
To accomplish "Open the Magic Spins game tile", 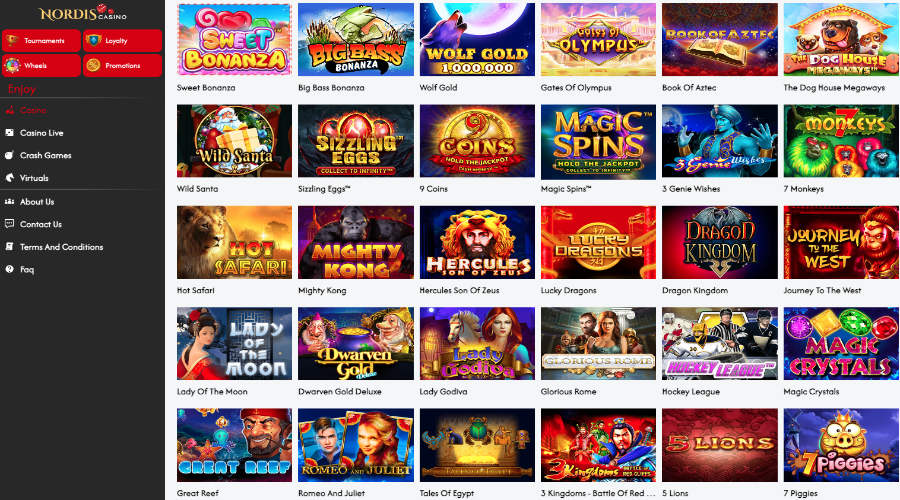I will pos(598,141).
